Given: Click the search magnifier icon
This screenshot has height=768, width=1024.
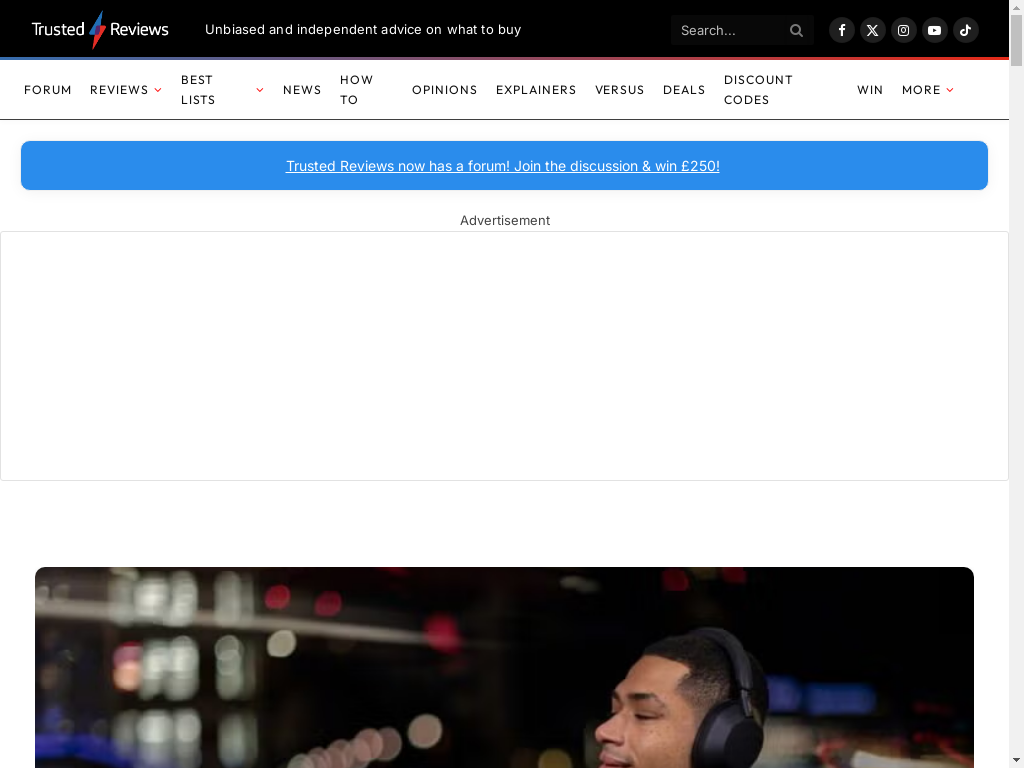Looking at the screenshot, I should coord(796,30).
